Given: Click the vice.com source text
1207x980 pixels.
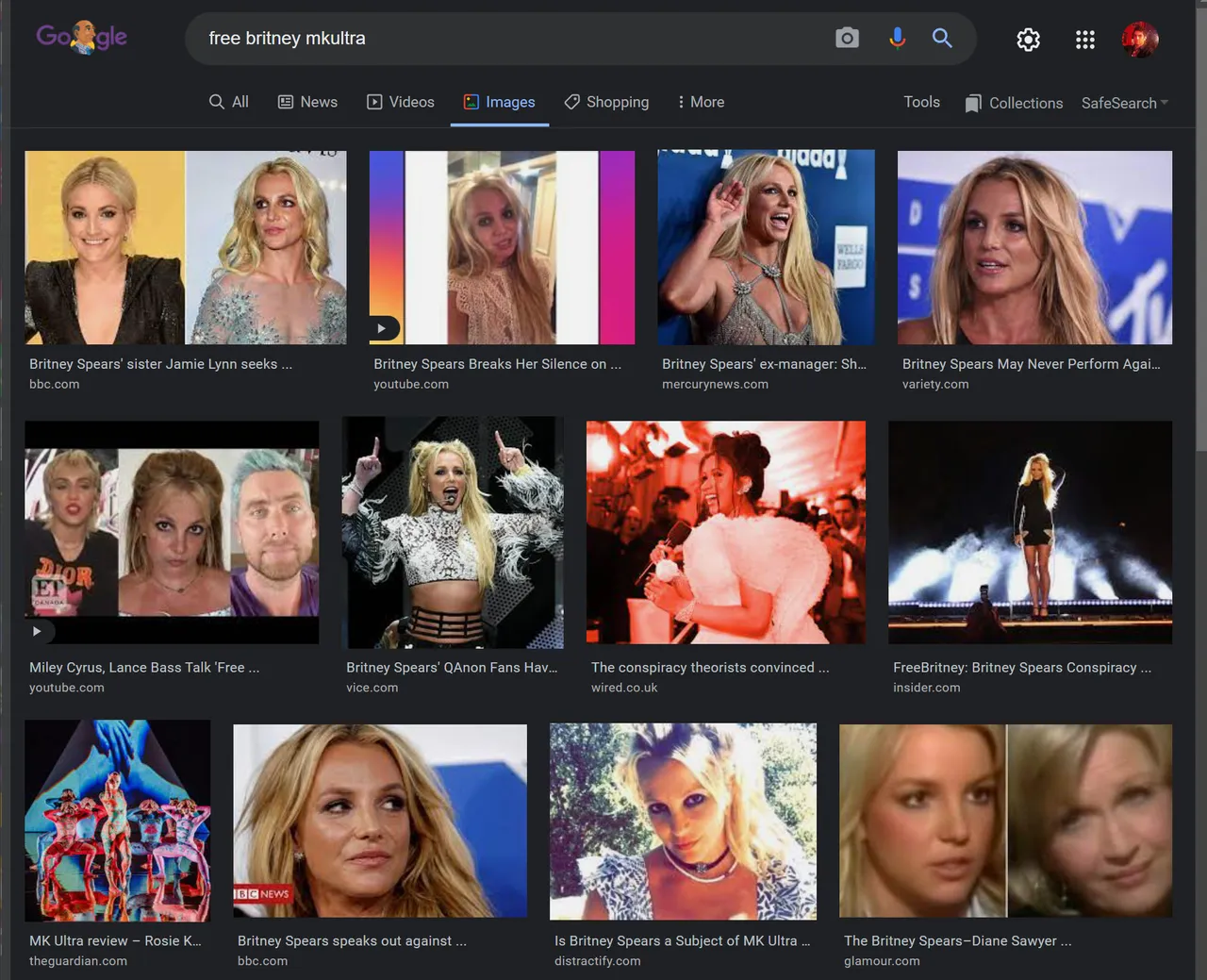Looking at the screenshot, I should coord(372,689).
